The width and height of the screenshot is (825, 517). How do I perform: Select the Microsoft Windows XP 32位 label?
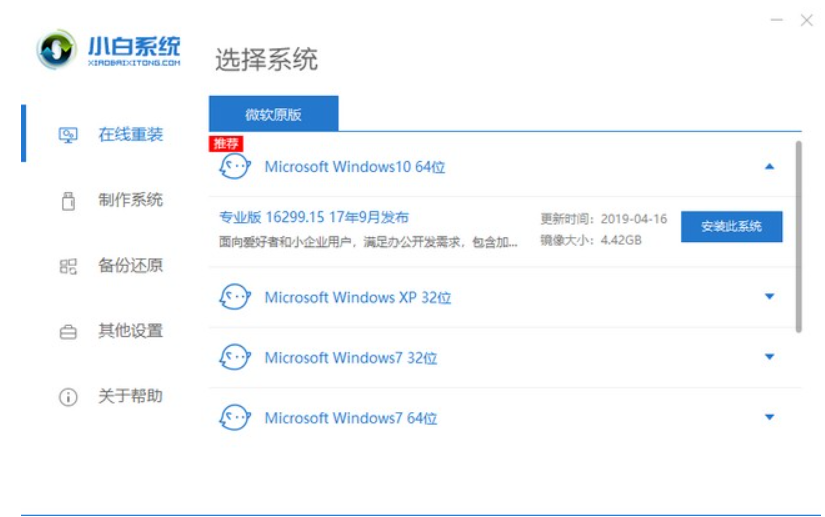point(358,298)
